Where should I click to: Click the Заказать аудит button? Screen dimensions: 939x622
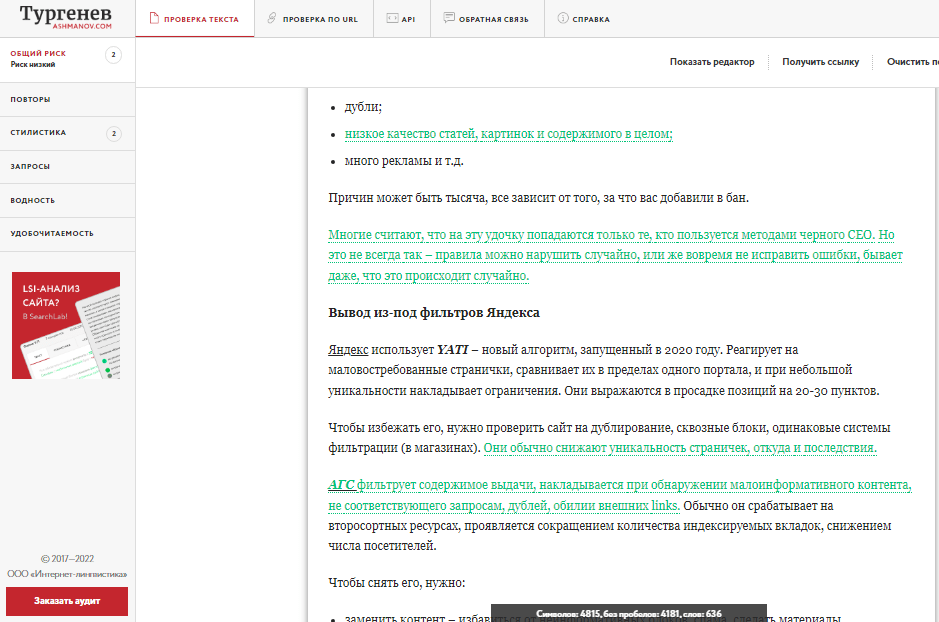(66, 601)
